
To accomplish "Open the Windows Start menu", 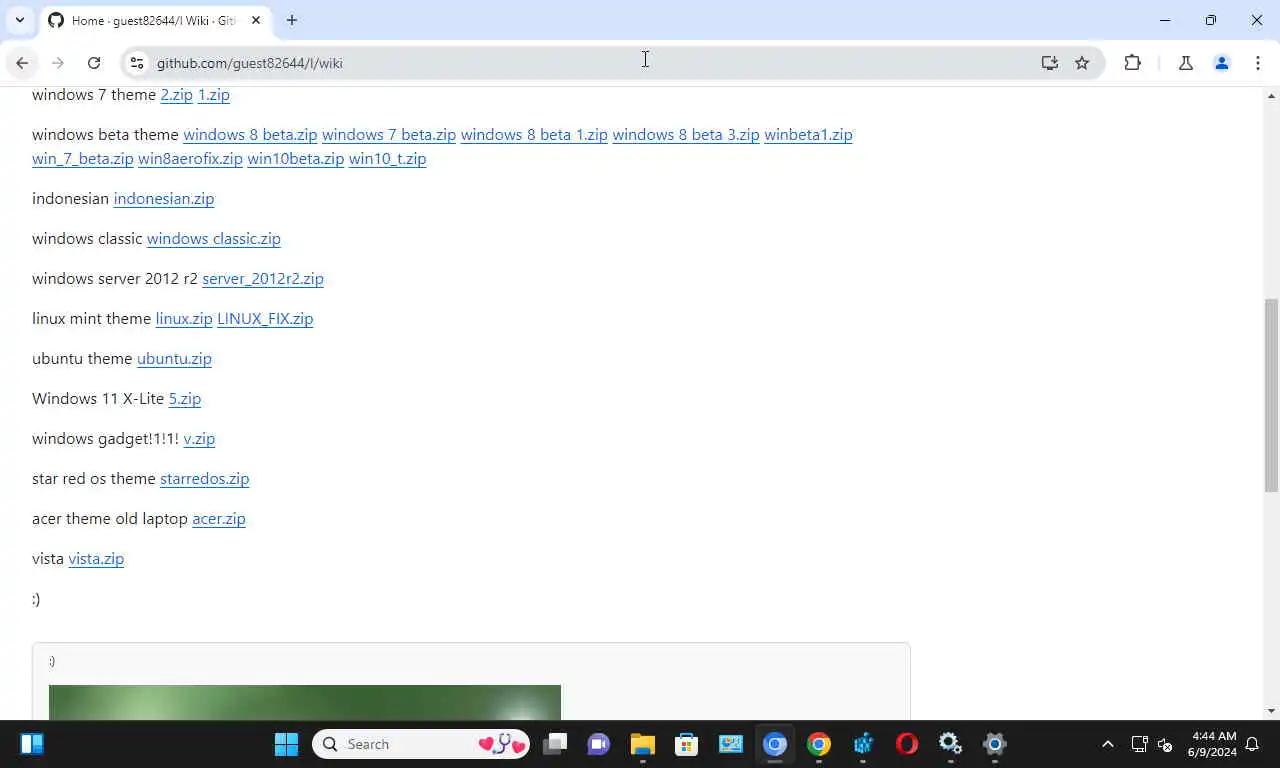I will tap(286, 744).
